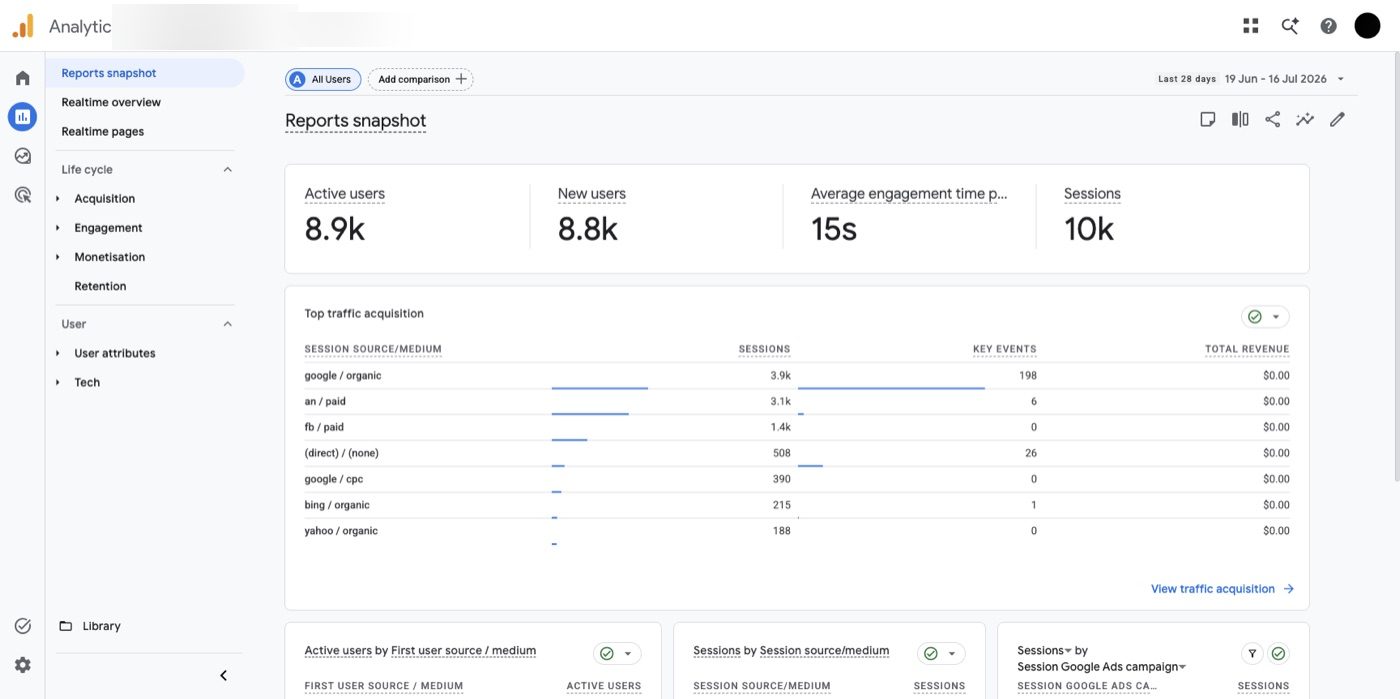Select the Active users metric card
This screenshot has width=1400, height=699.
tap(407, 219)
